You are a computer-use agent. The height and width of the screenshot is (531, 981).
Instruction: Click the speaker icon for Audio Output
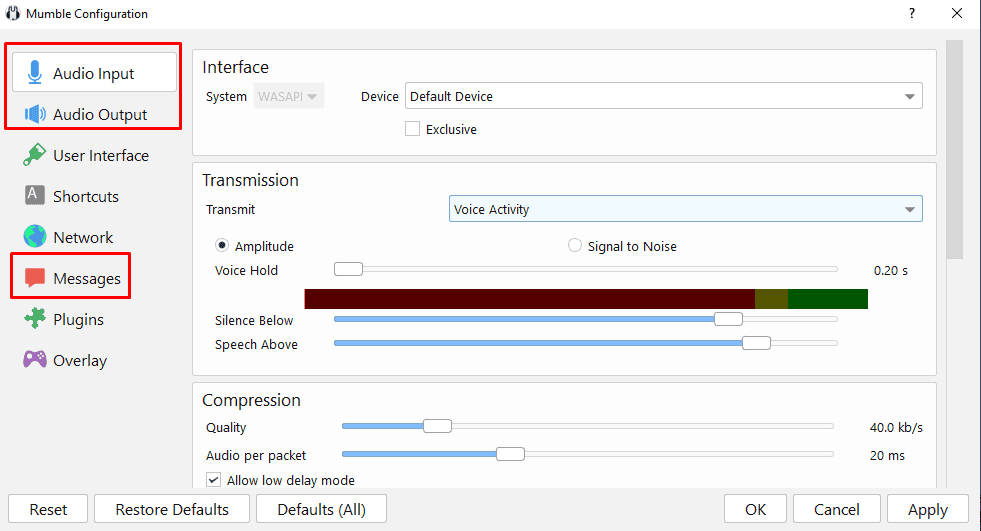point(35,114)
